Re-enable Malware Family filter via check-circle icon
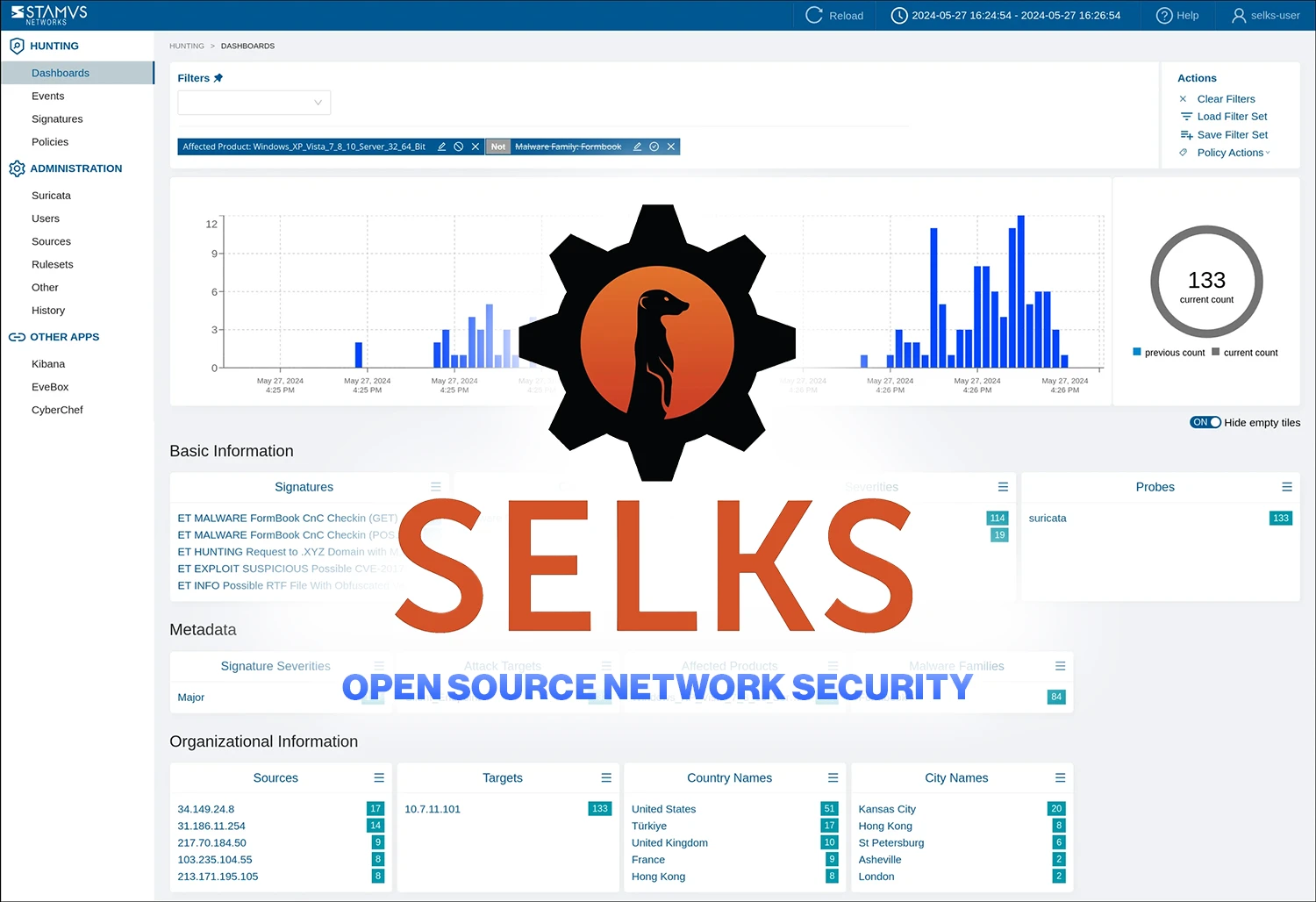 pyautogui.click(x=654, y=147)
